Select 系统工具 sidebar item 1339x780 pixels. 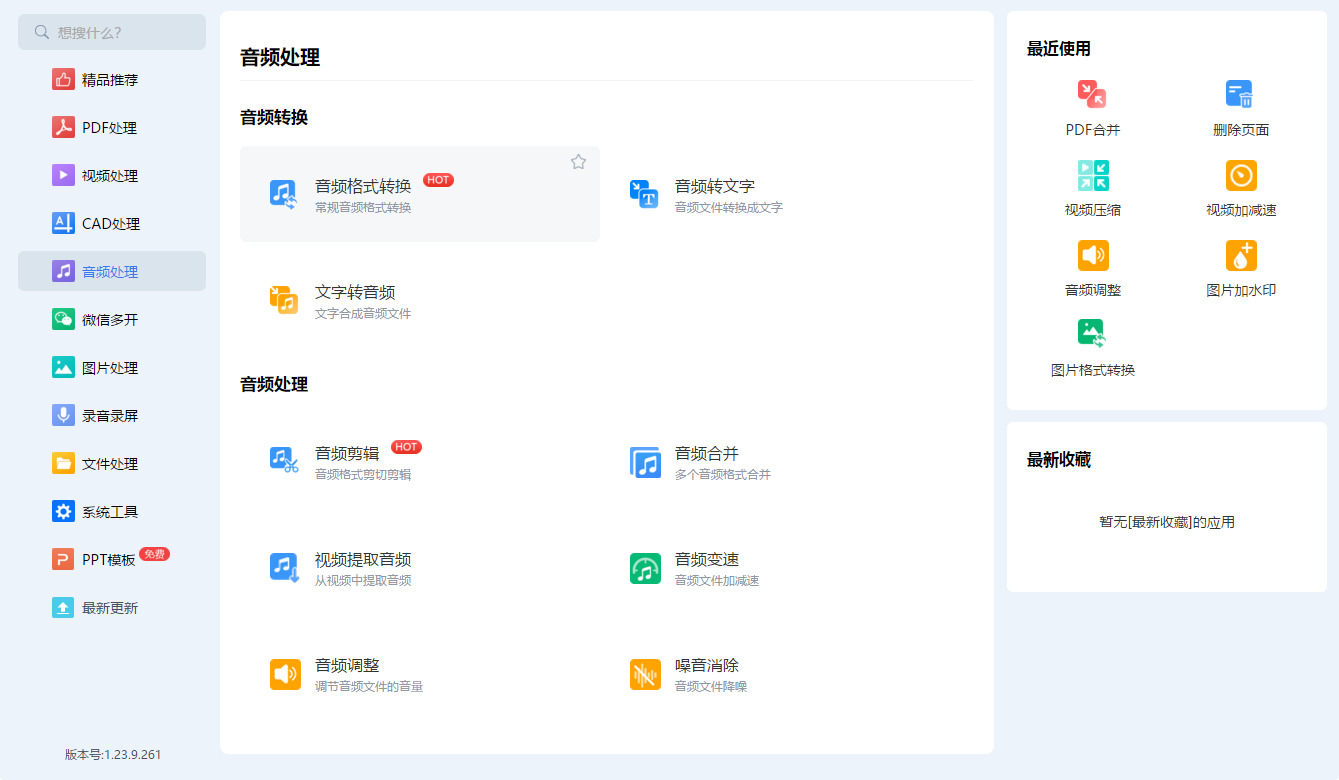112,512
